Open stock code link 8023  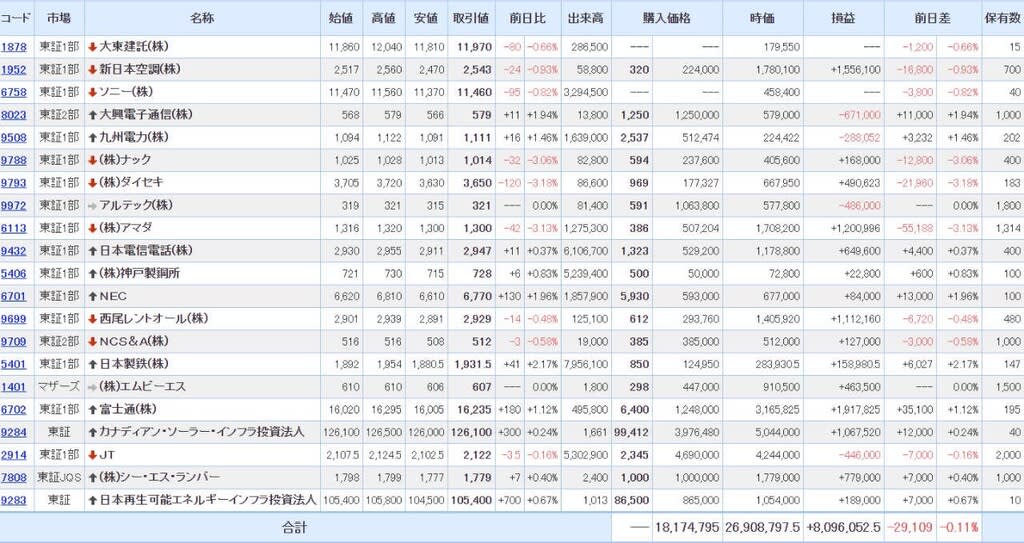13,115
